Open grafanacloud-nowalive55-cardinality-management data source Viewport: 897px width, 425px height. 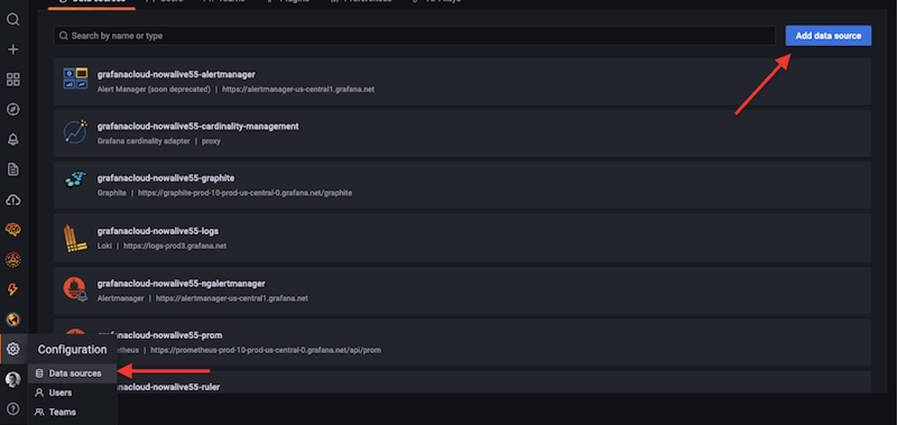[x=198, y=127]
